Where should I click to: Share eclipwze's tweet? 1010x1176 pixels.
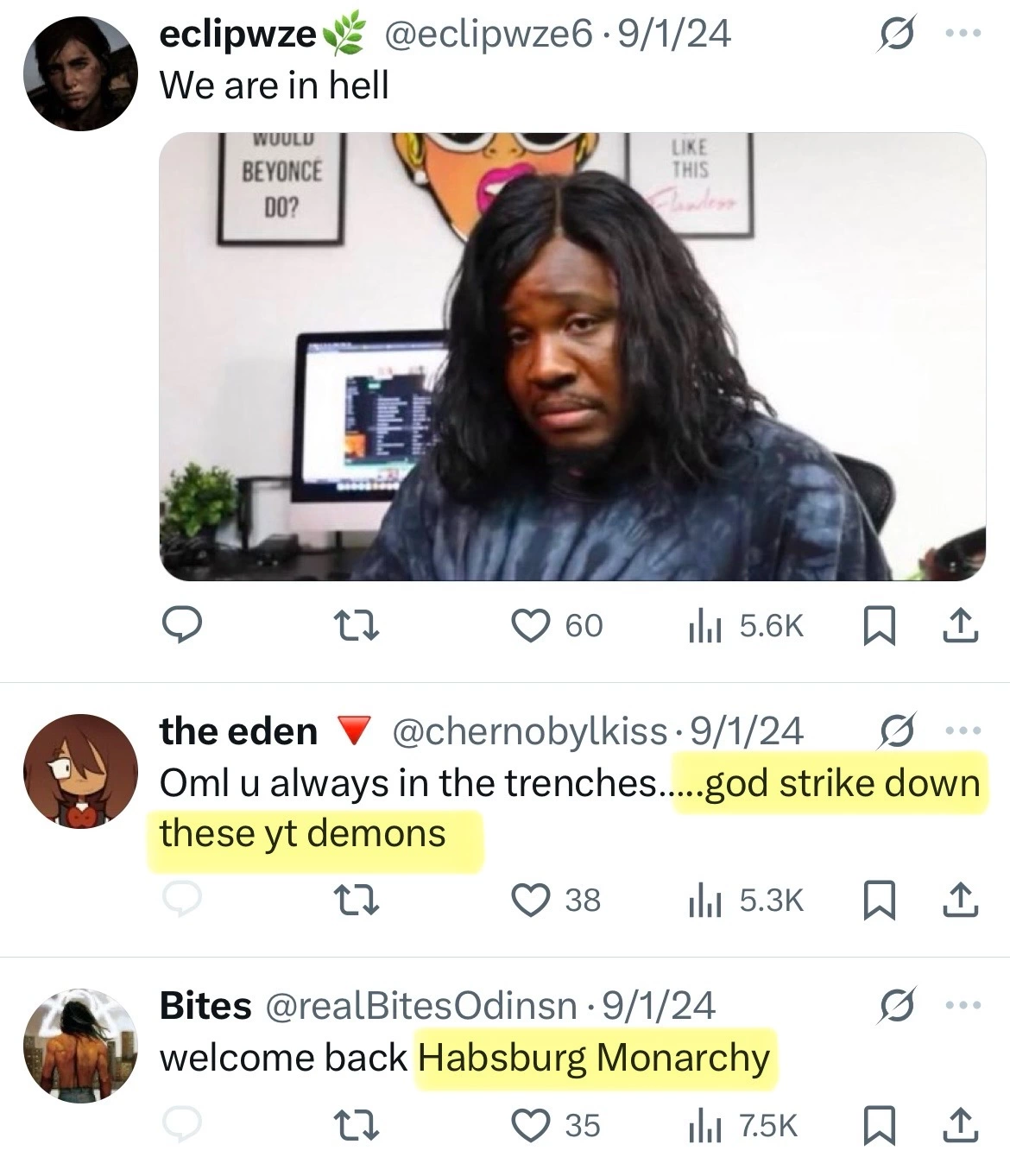[960, 625]
